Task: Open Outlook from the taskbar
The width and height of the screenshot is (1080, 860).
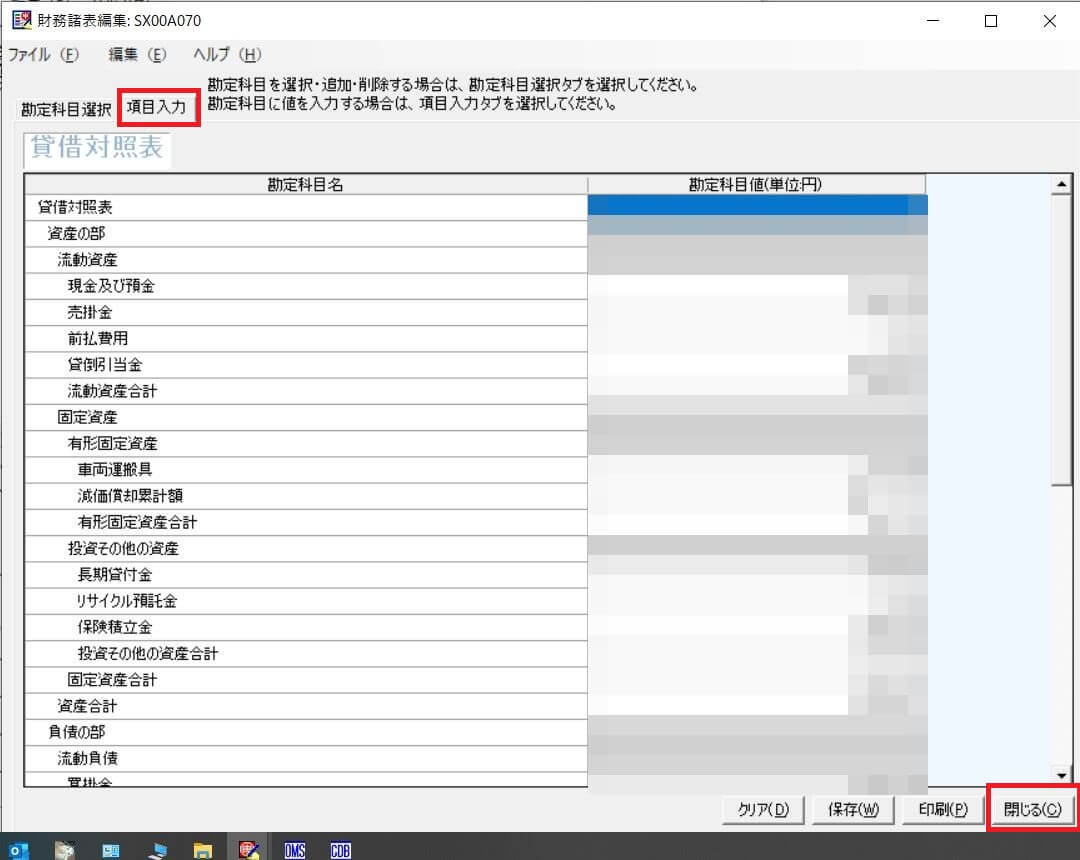Action: (x=18, y=850)
